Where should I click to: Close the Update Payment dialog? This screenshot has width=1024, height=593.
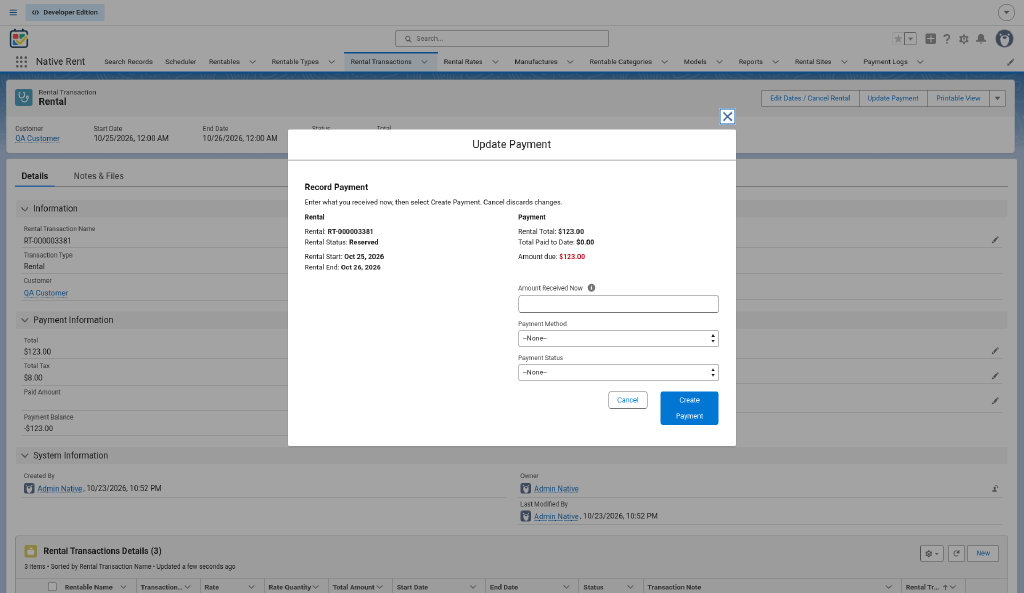click(727, 116)
